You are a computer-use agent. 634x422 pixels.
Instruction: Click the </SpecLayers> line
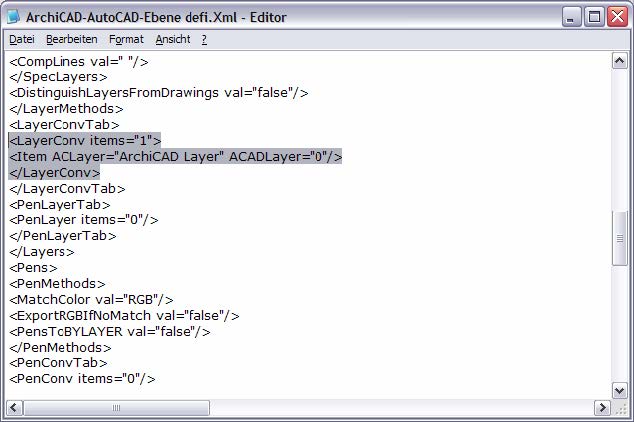(58, 77)
